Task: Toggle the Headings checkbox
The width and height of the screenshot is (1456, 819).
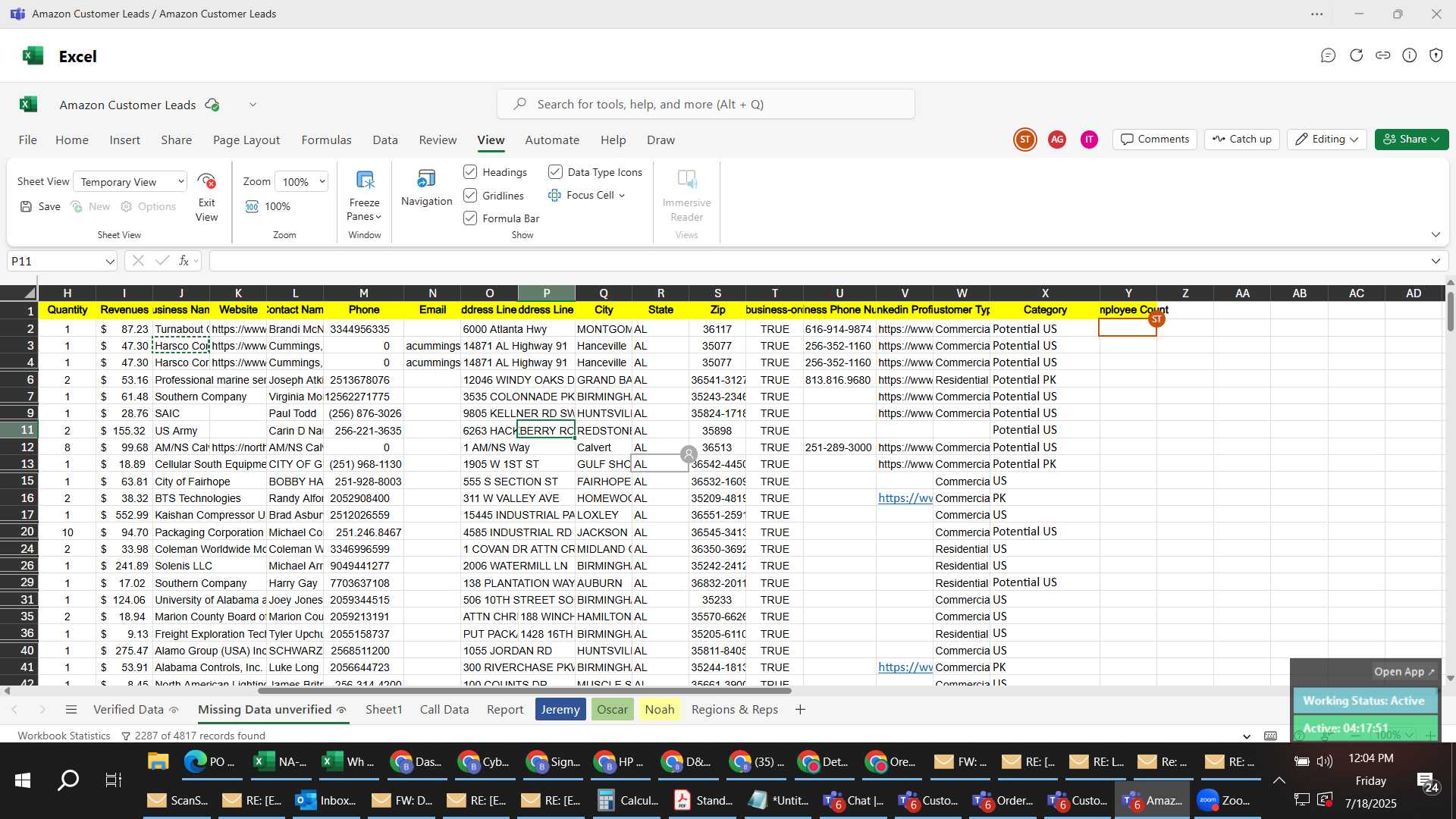Action: (470, 172)
